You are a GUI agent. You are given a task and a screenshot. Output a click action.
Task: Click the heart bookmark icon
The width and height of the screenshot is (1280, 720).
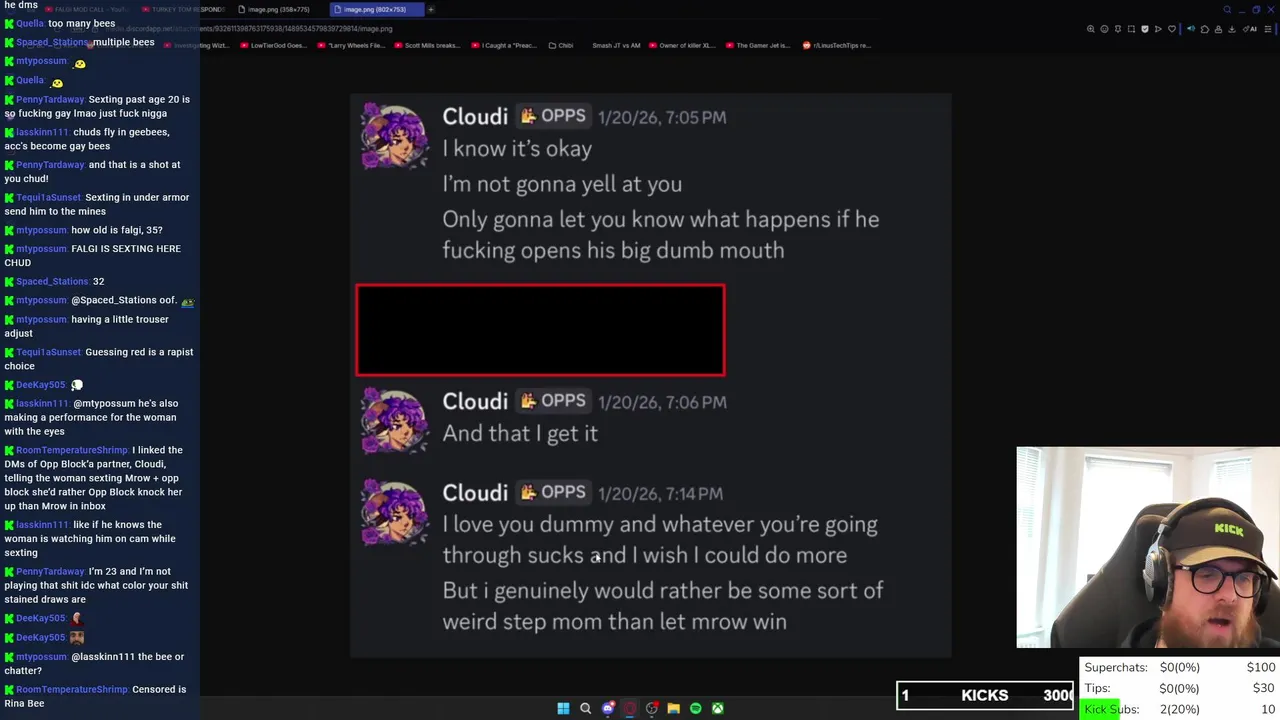click(1172, 29)
